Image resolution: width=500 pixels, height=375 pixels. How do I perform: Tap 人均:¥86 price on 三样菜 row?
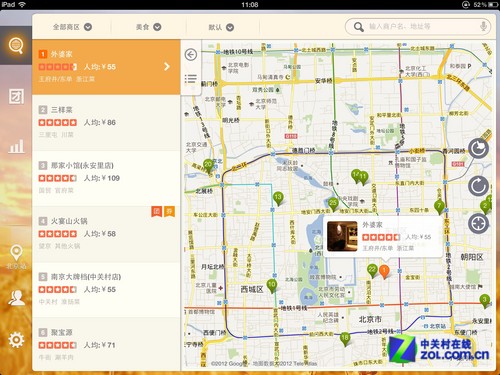[x=100, y=123]
